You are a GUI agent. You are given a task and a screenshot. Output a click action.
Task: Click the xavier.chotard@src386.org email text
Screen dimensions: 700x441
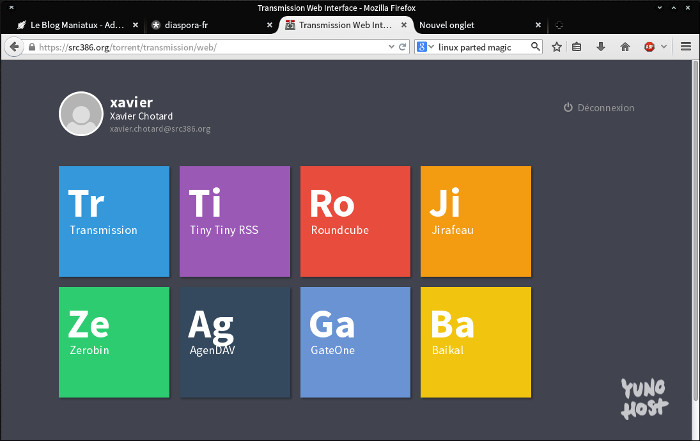[x=160, y=129]
